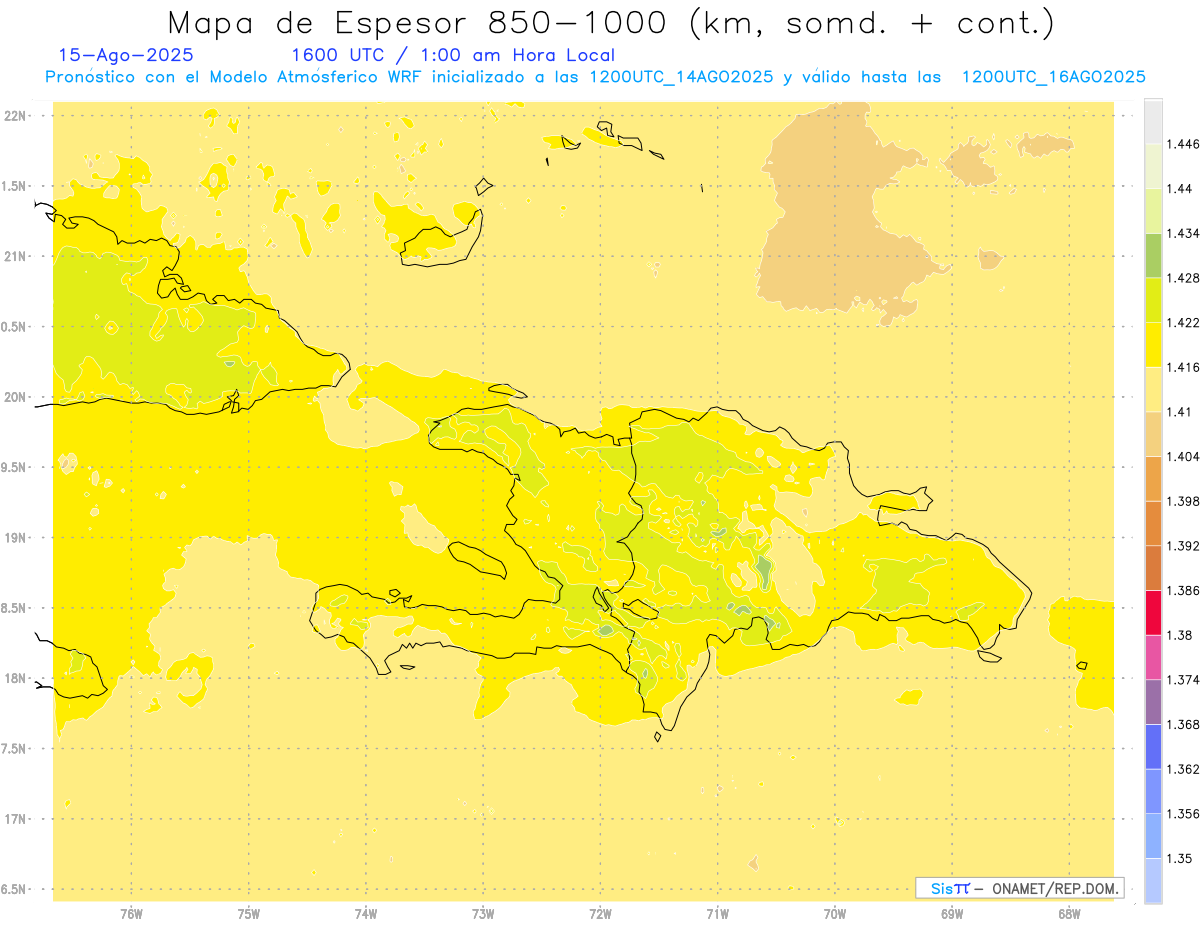The image size is (1200, 927).
Task: Select the colorbar value 1.386
Action: pos(1182,590)
